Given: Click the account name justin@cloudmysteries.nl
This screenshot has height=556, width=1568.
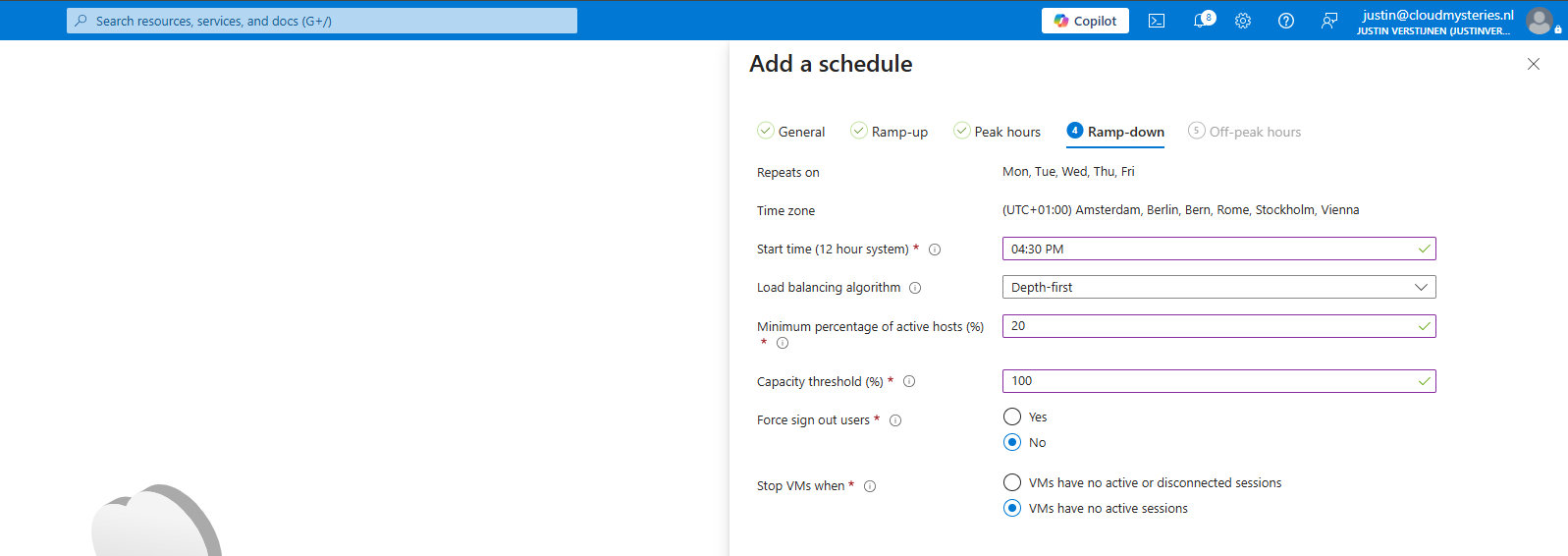Looking at the screenshot, I should click(x=1438, y=15).
